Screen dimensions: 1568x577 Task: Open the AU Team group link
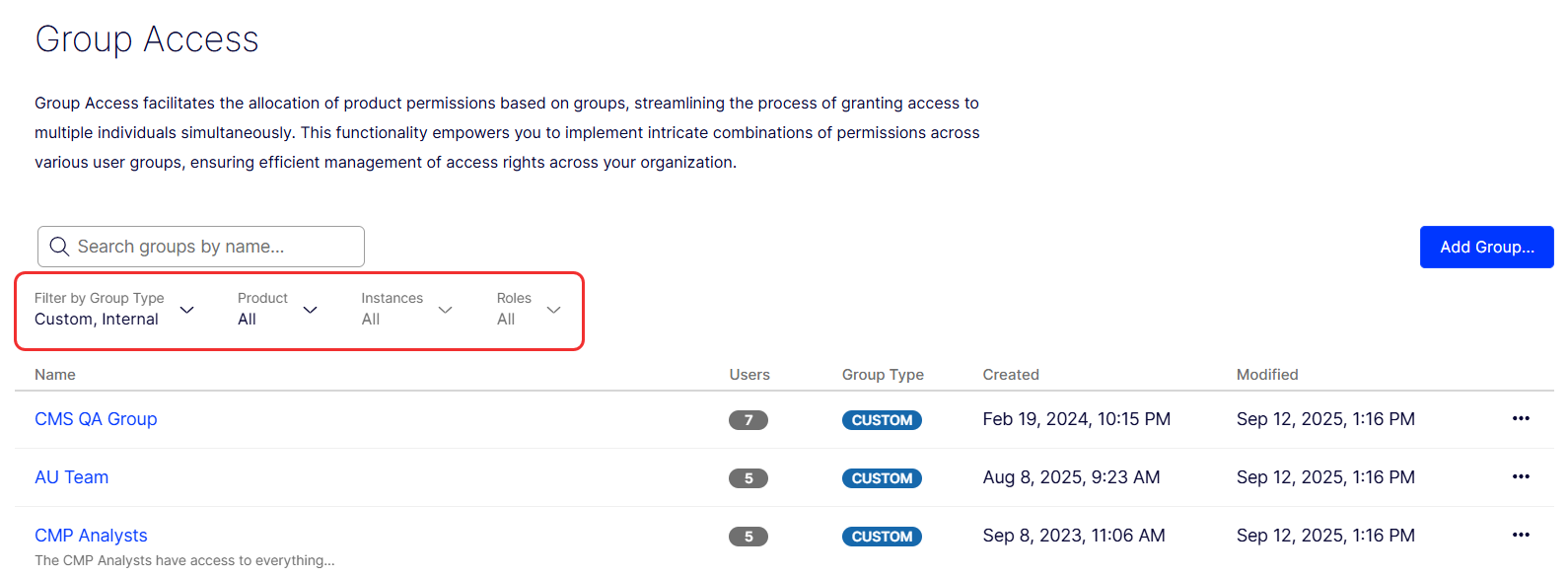(x=72, y=477)
